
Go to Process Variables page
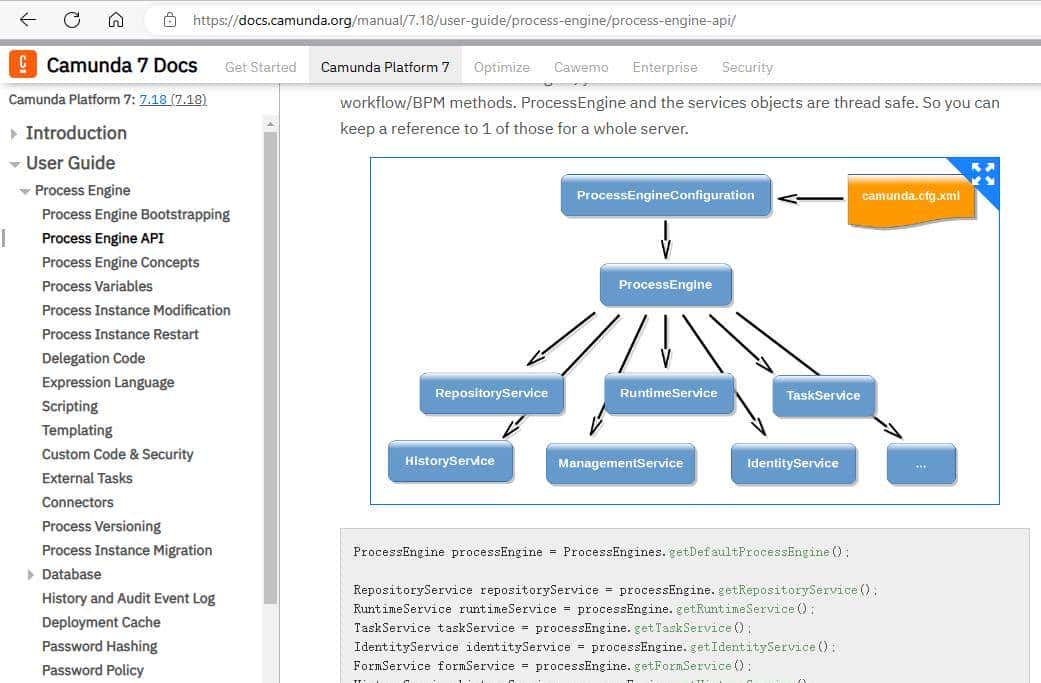point(97,286)
